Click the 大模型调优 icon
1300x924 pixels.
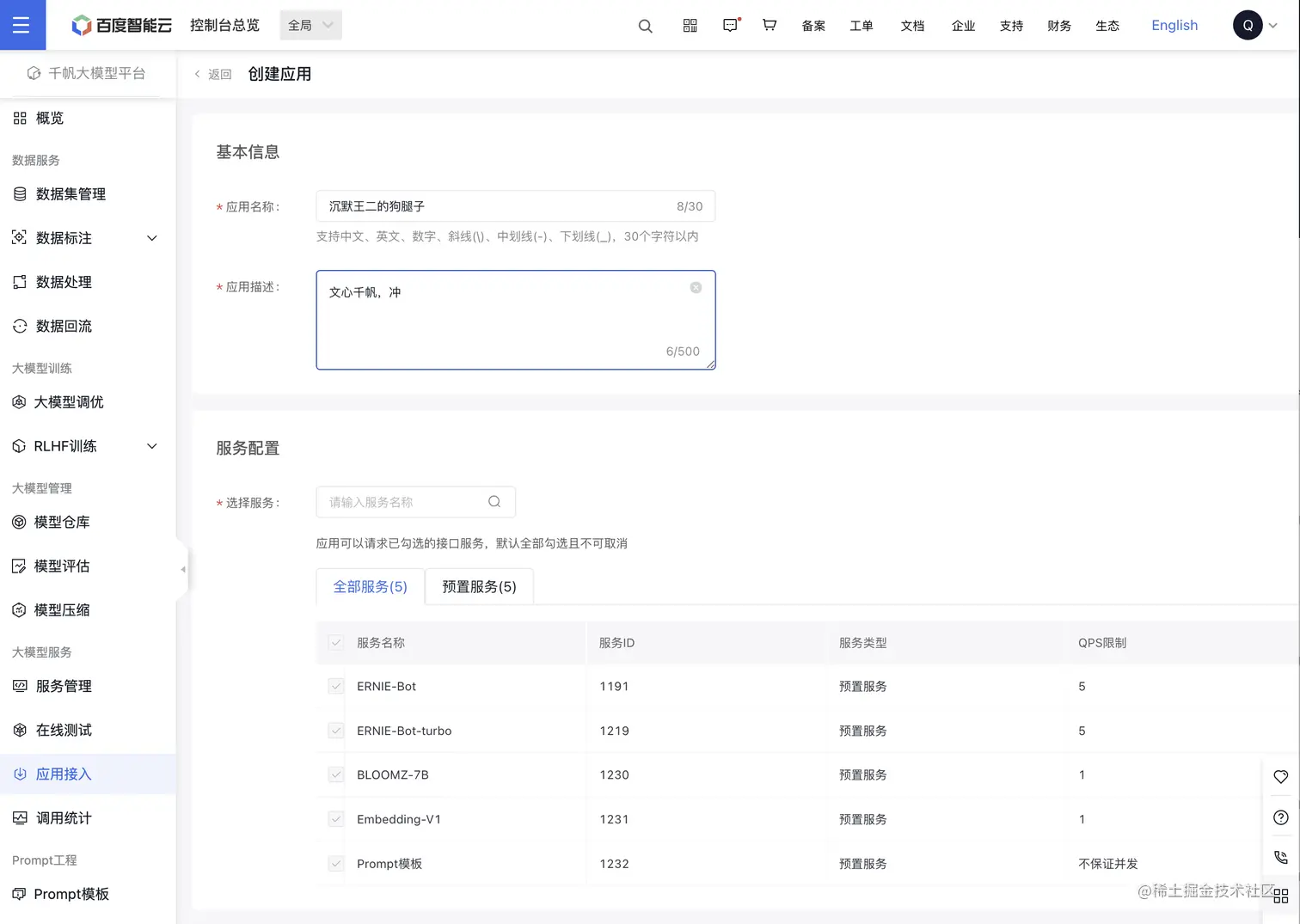point(19,402)
